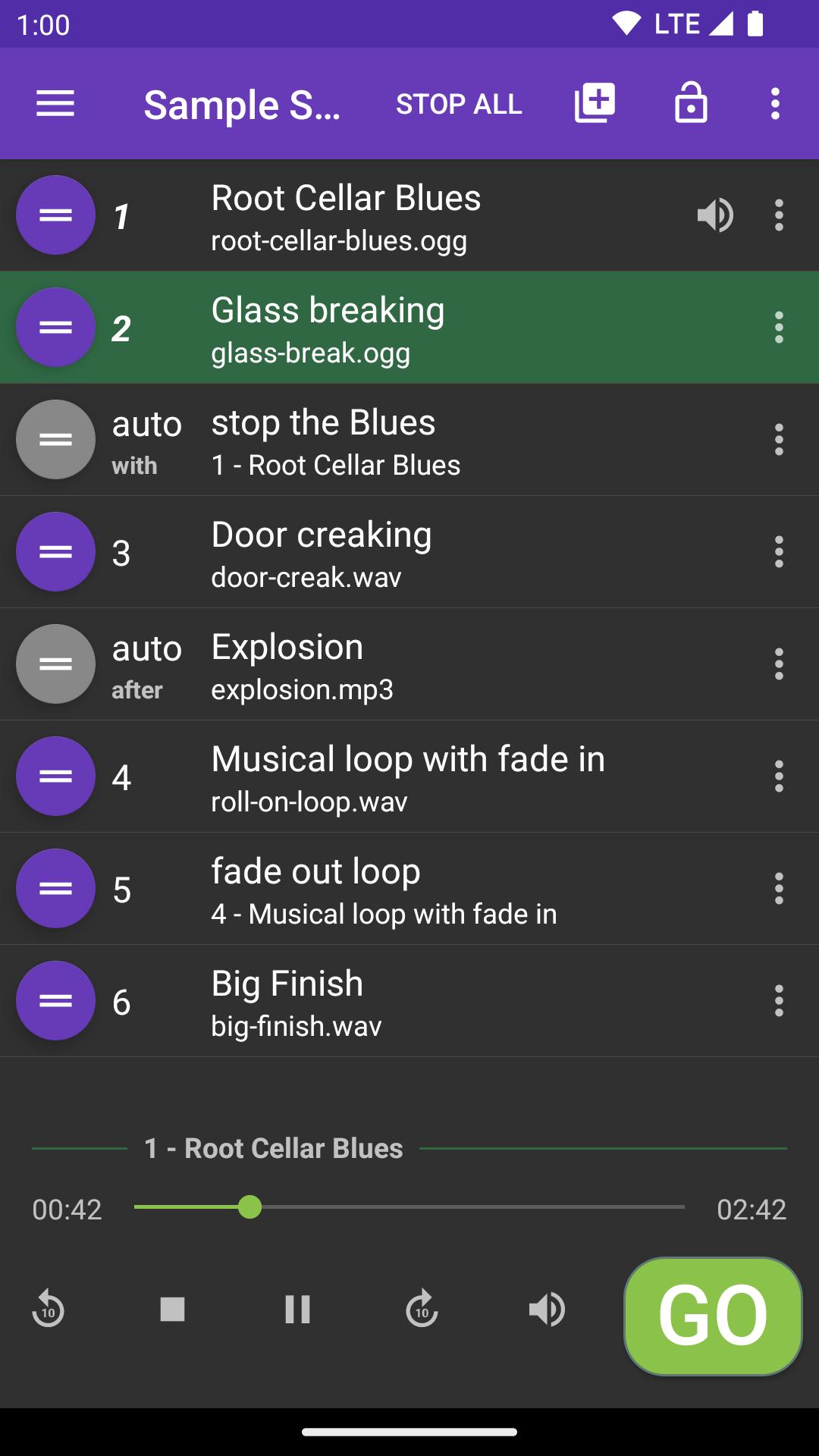Tap STOP ALL in the toolbar
The height and width of the screenshot is (1456, 819).
point(459,104)
